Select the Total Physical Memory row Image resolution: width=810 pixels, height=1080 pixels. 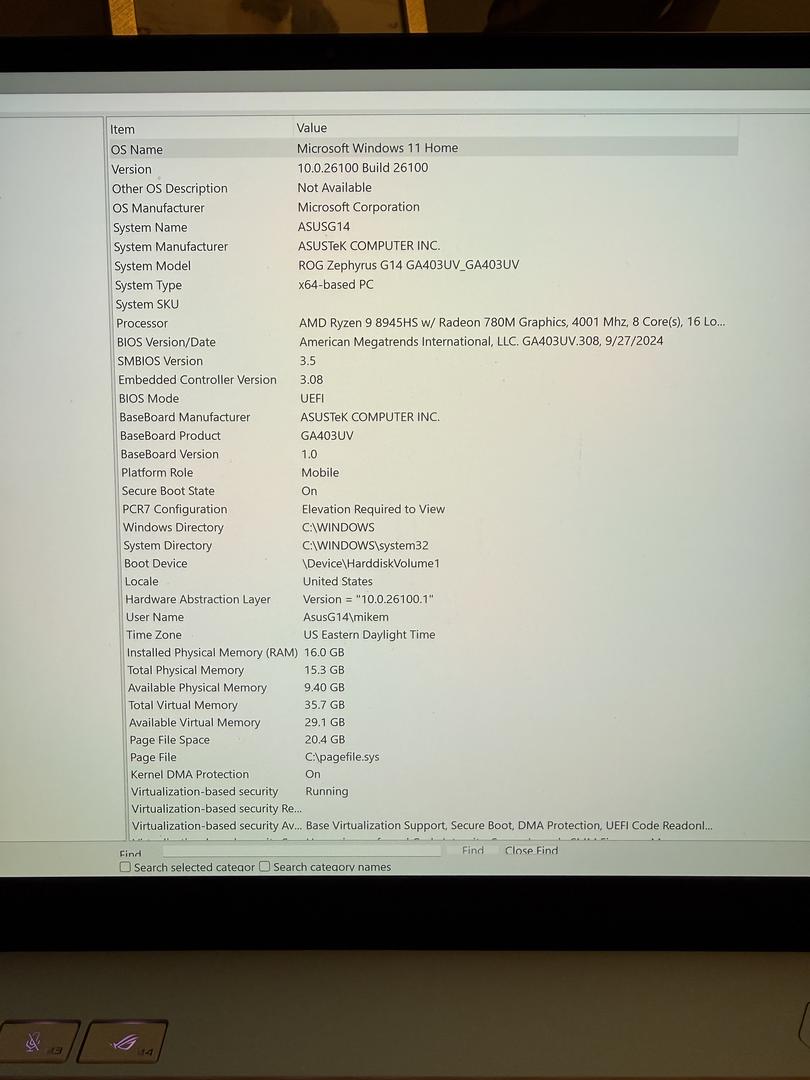pyautogui.click(x=424, y=669)
